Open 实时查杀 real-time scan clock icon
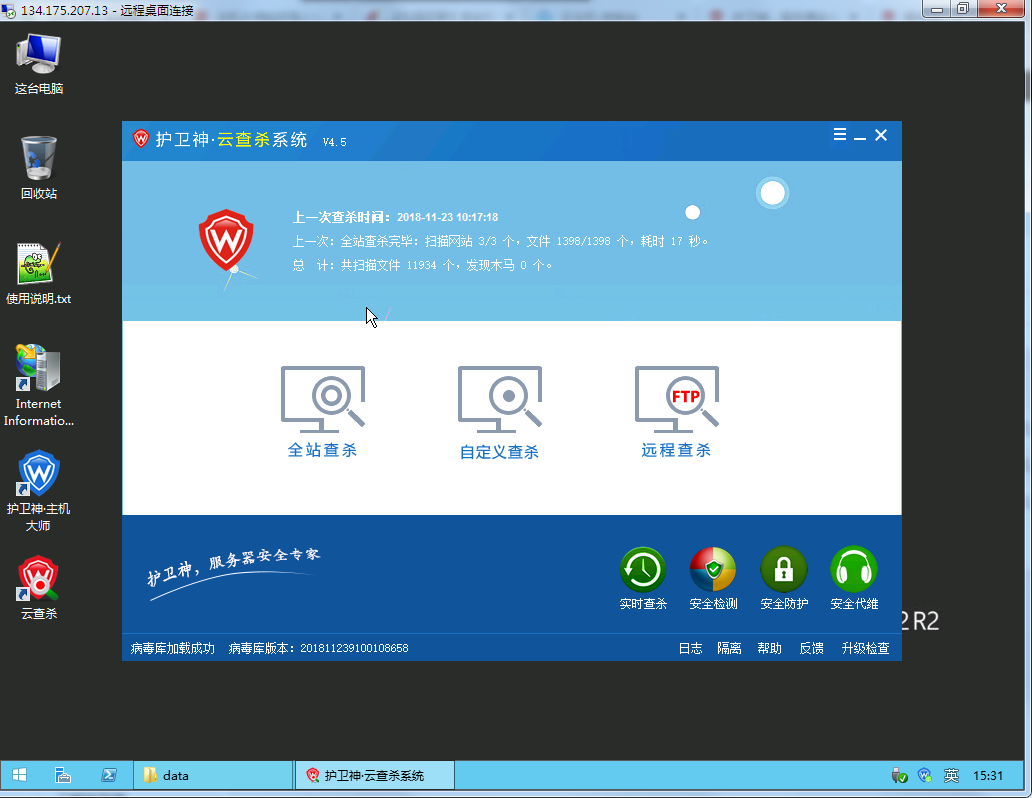Image resolution: width=1032 pixels, height=798 pixels. tap(643, 579)
